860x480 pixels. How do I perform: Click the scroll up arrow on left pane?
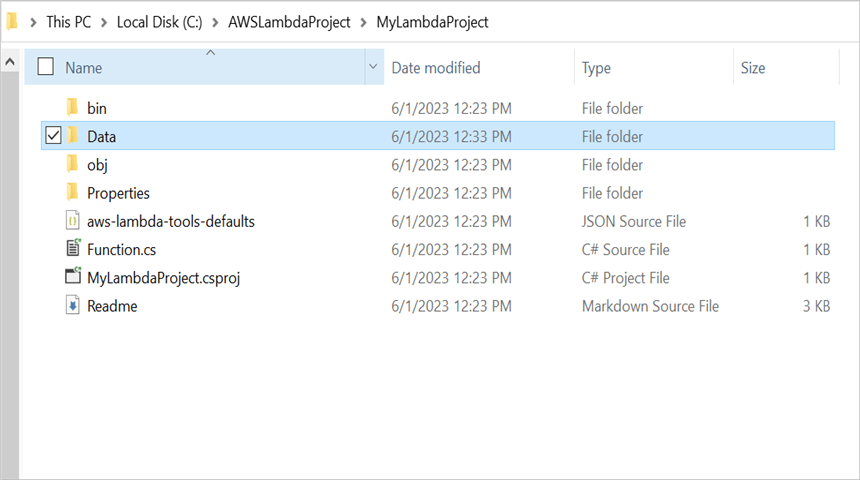point(10,62)
